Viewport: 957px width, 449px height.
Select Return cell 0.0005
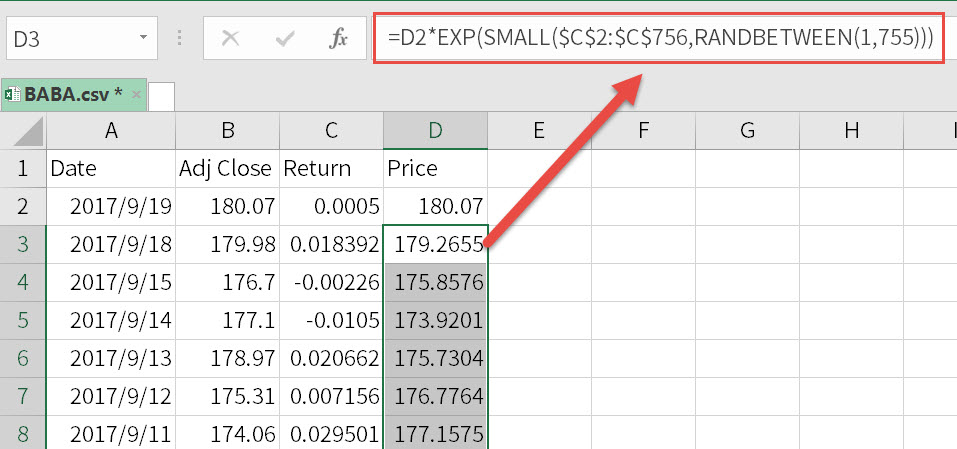pos(331,206)
